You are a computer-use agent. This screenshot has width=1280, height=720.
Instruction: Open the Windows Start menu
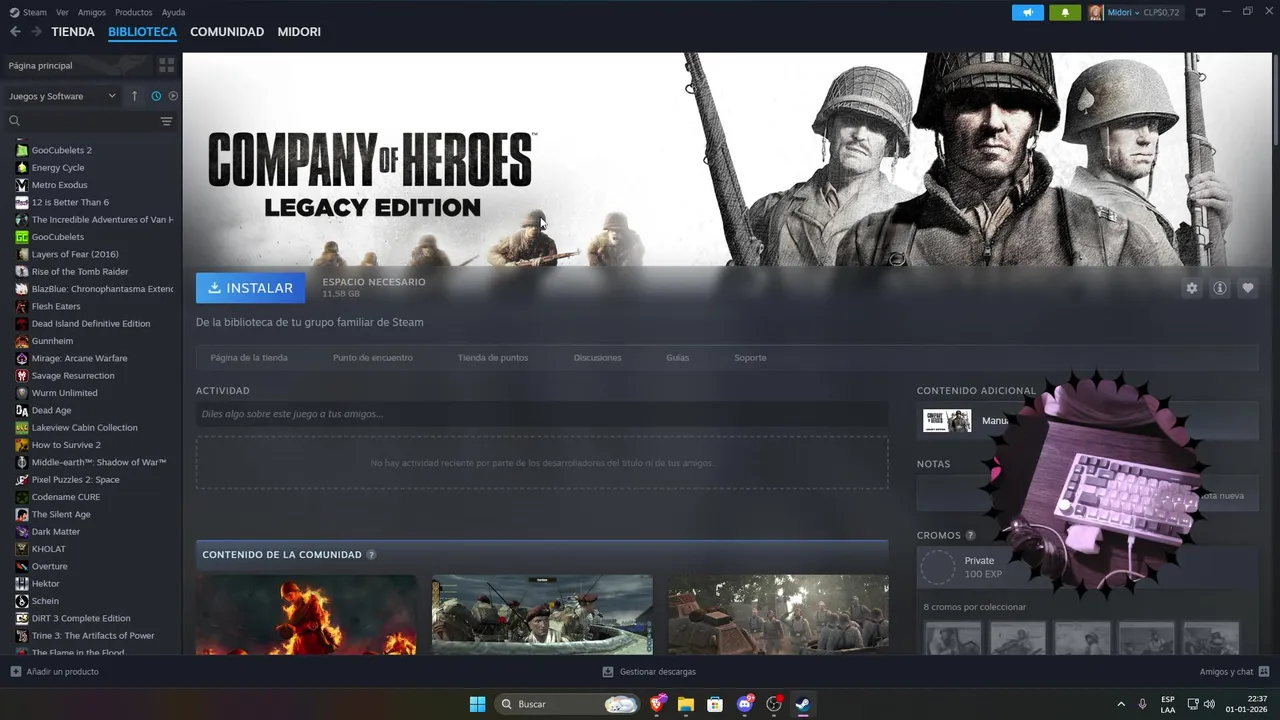(x=477, y=704)
